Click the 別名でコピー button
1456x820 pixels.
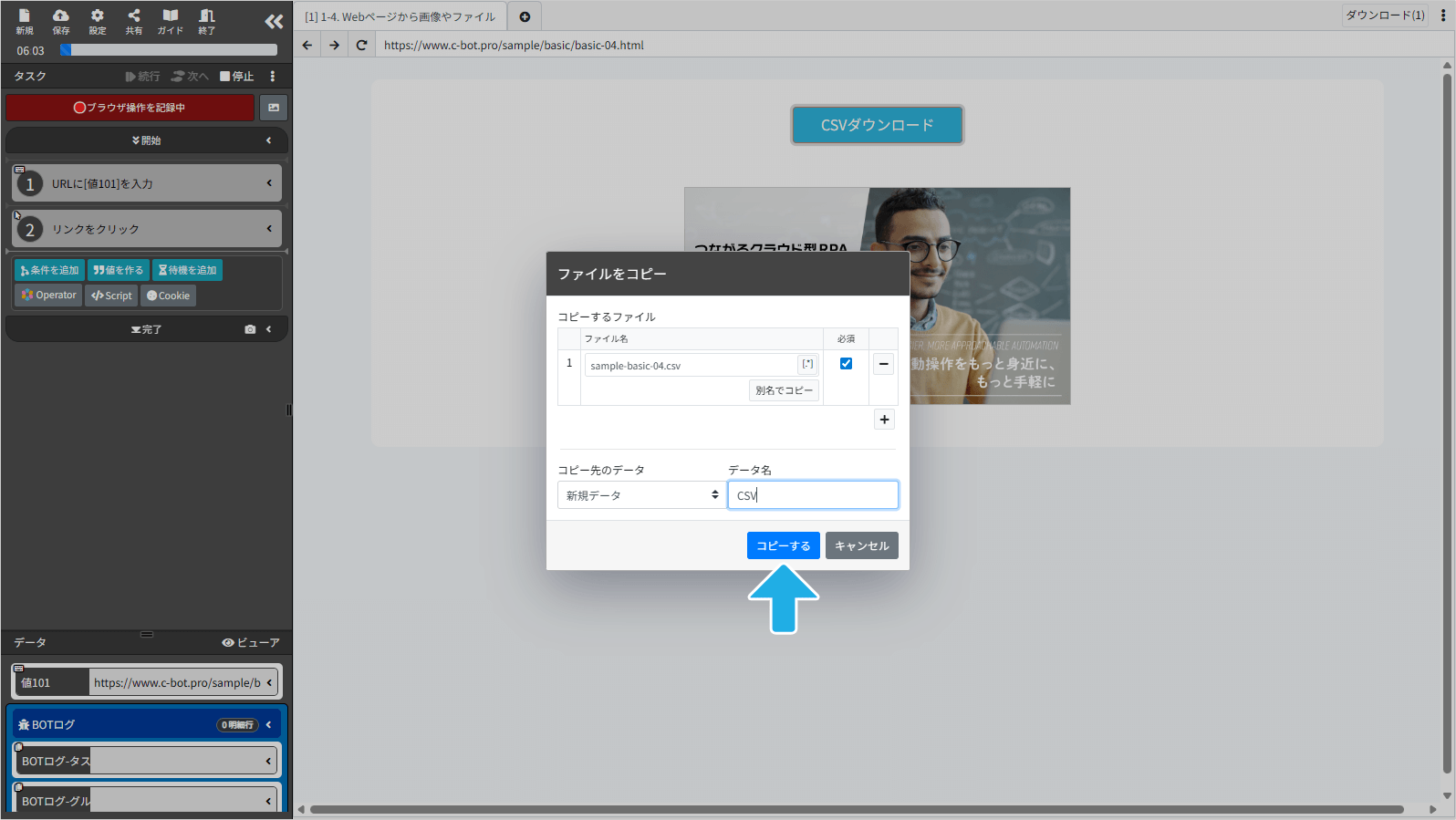click(x=784, y=390)
